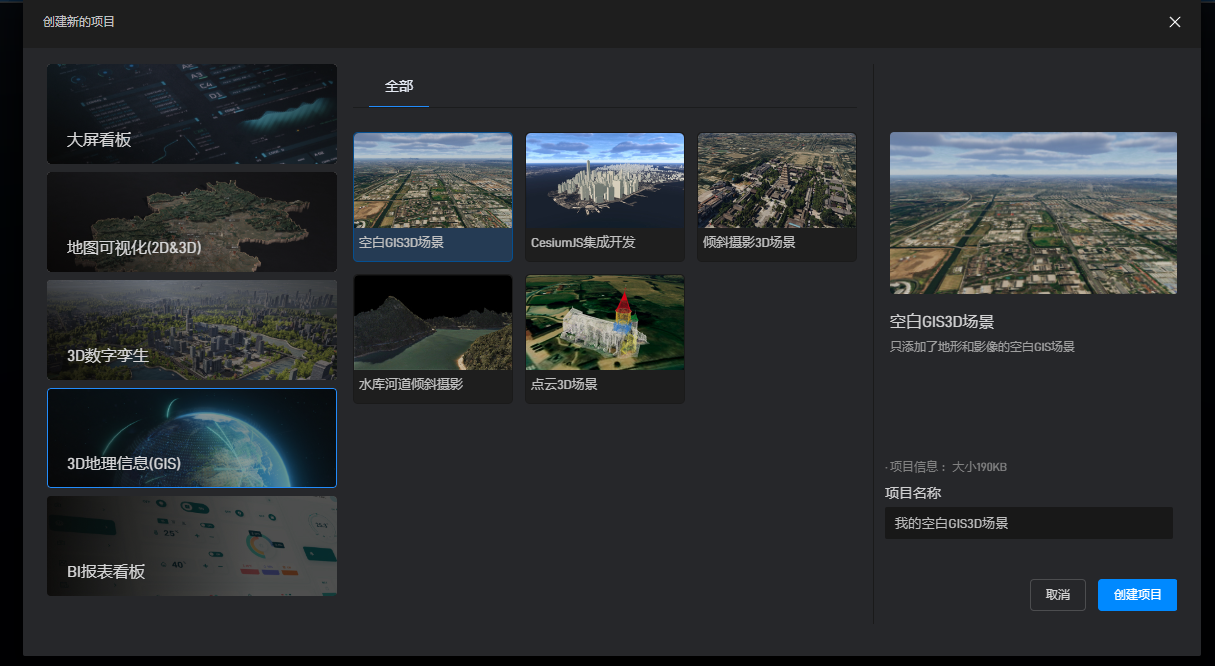1215x666 pixels.
Task: Open the BI报表看板 category
Action: 192,546
